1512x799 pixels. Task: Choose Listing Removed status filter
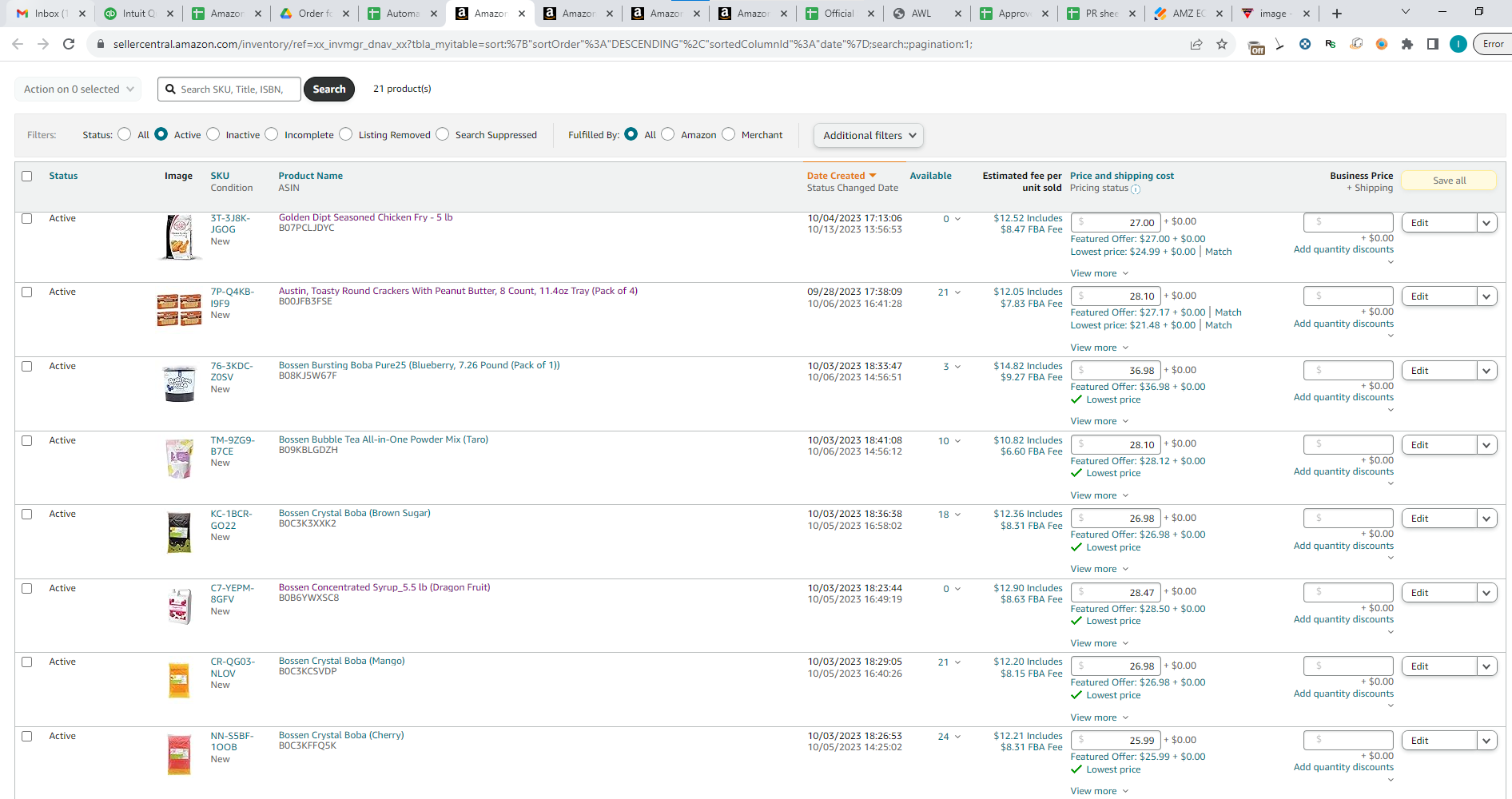click(346, 134)
